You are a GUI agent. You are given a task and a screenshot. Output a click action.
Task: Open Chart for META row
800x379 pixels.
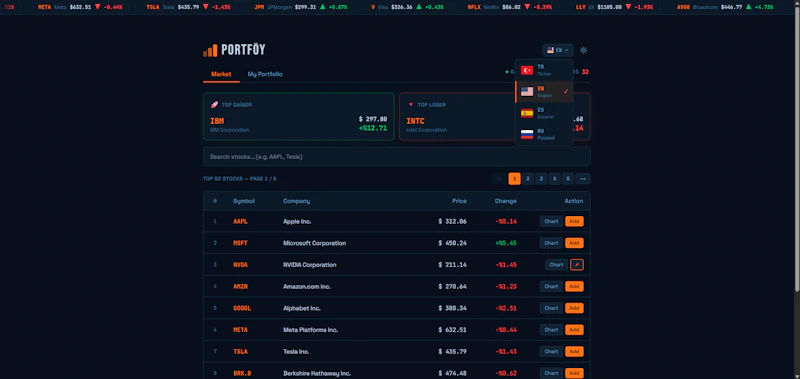pos(551,330)
